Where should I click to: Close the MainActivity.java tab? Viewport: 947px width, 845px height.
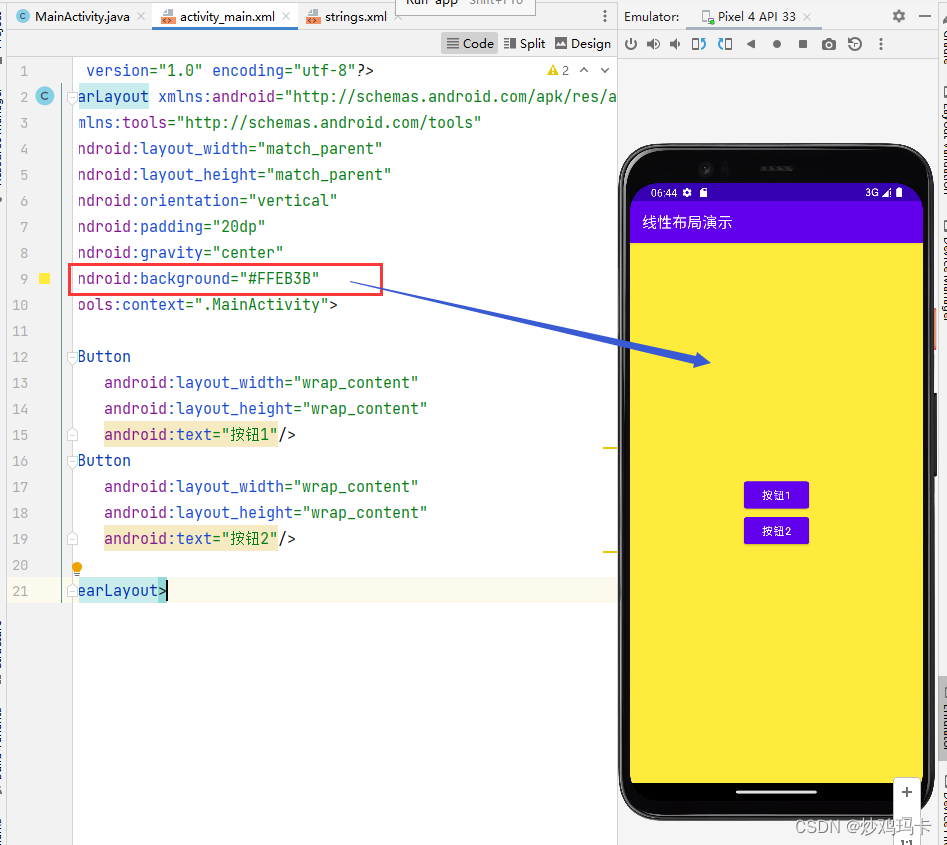coord(141,16)
